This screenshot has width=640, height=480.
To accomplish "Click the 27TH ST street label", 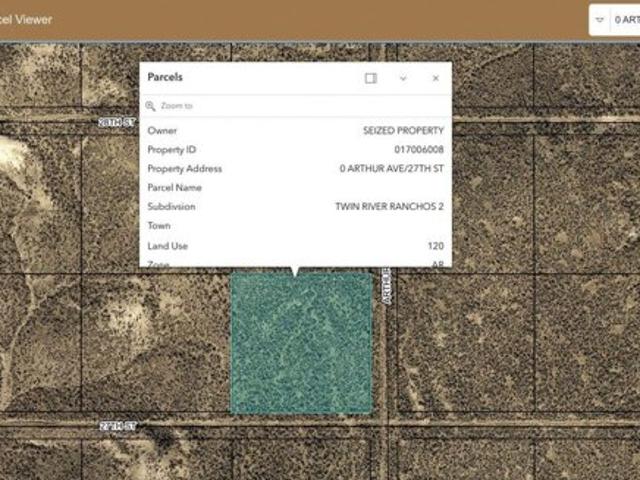I will (117, 425).
